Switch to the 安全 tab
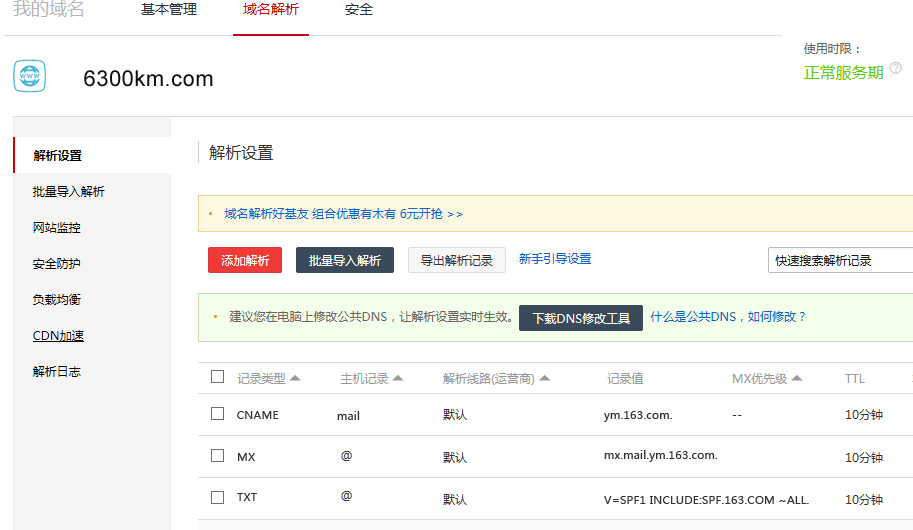Image resolution: width=913 pixels, height=530 pixels. (359, 10)
